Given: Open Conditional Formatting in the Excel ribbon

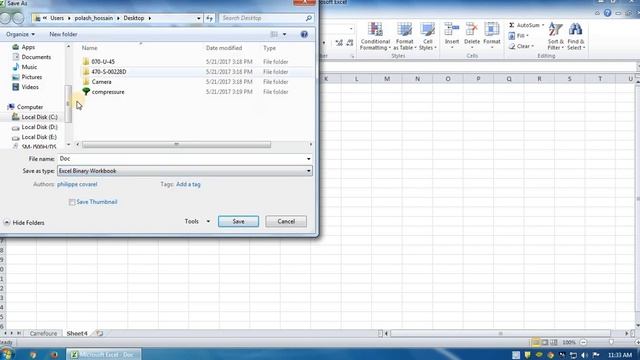Looking at the screenshot, I should (x=375, y=36).
